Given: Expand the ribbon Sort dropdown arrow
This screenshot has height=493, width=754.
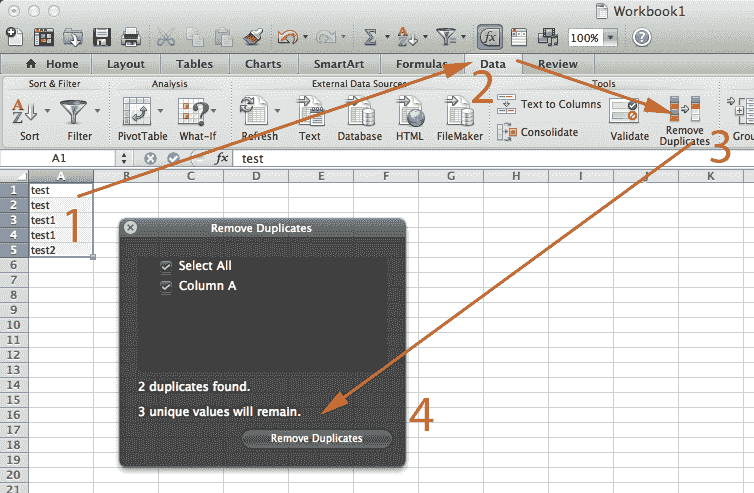Looking at the screenshot, I should (47, 111).
